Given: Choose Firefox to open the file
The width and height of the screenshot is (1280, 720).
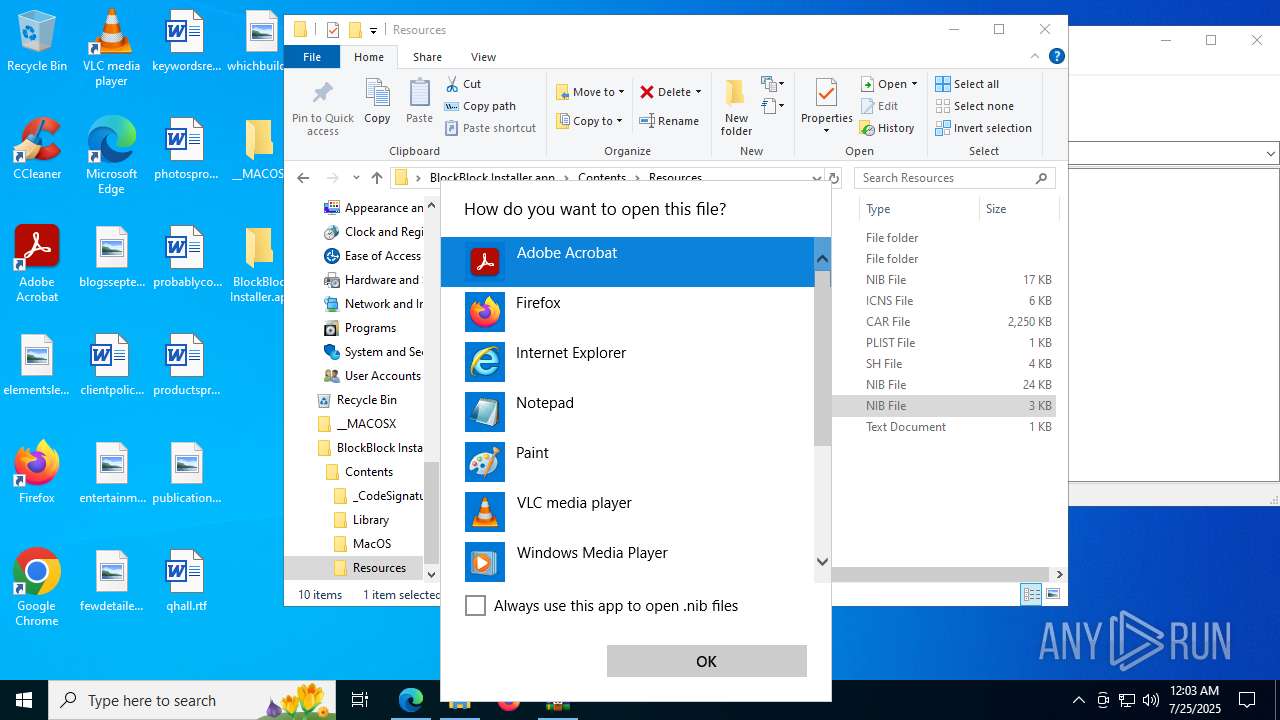Looking at the screenshot, I should (x=627, y=312).
